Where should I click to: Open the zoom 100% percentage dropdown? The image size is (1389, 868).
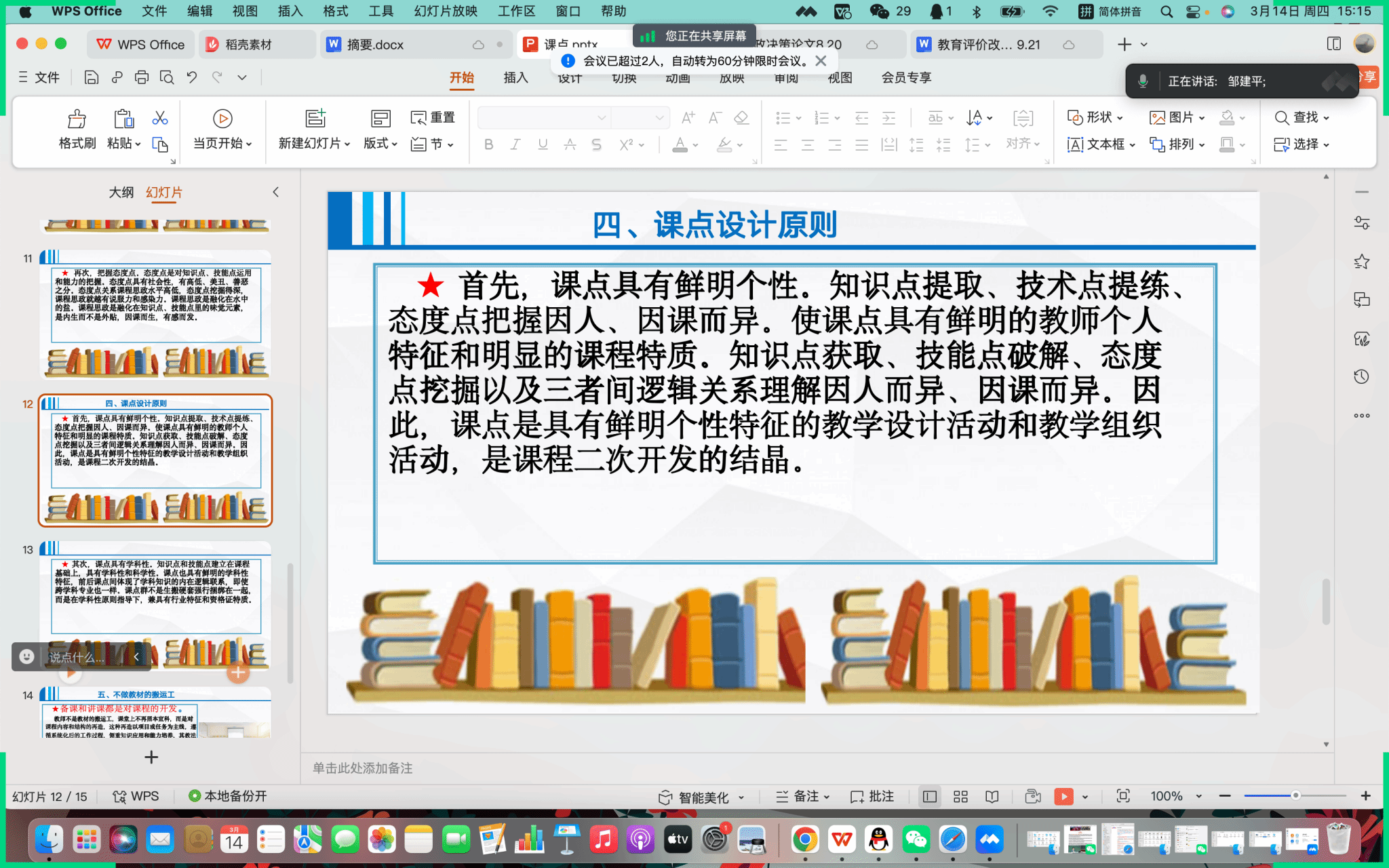pos(1199,796)
